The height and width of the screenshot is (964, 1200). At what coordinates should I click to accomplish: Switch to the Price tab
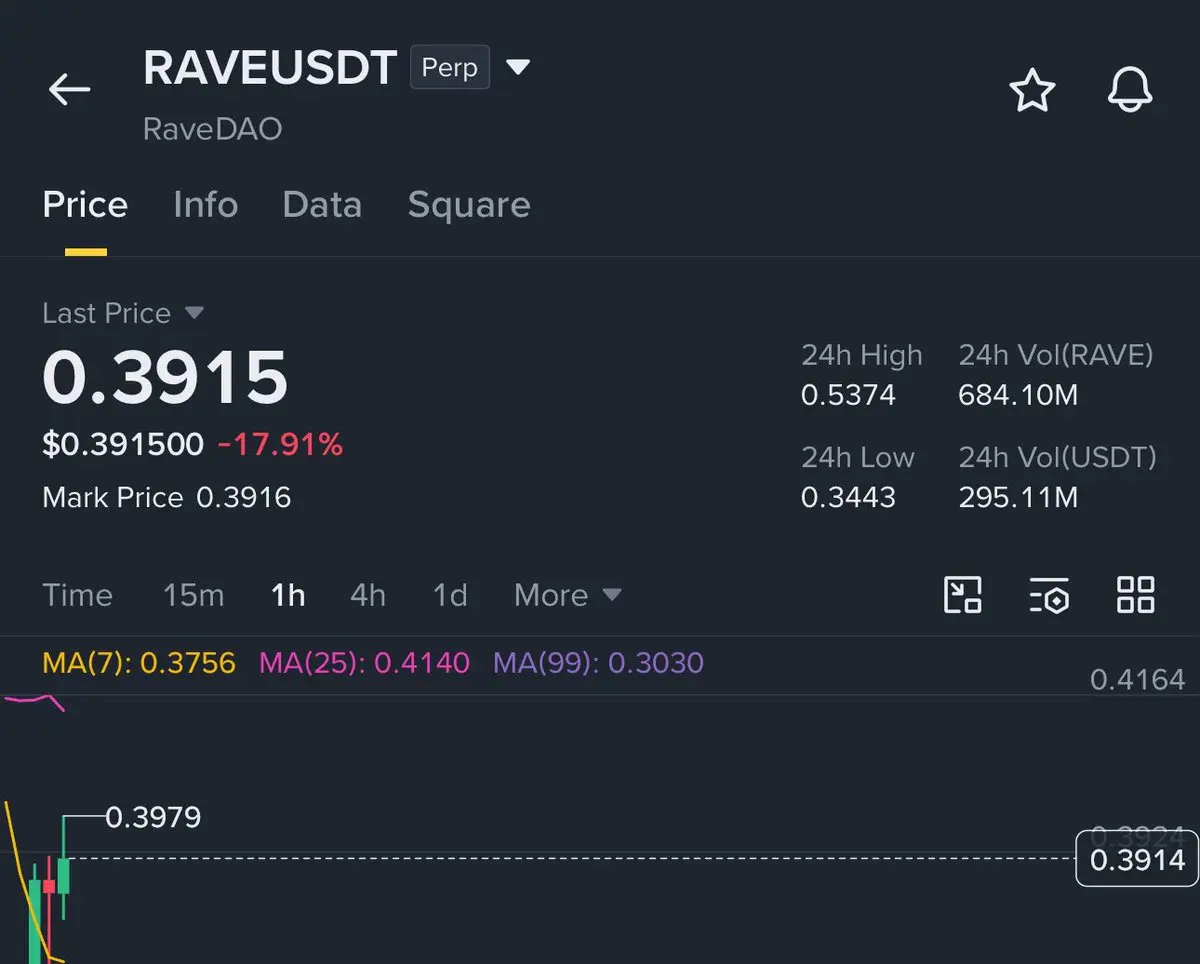point(85,204)
